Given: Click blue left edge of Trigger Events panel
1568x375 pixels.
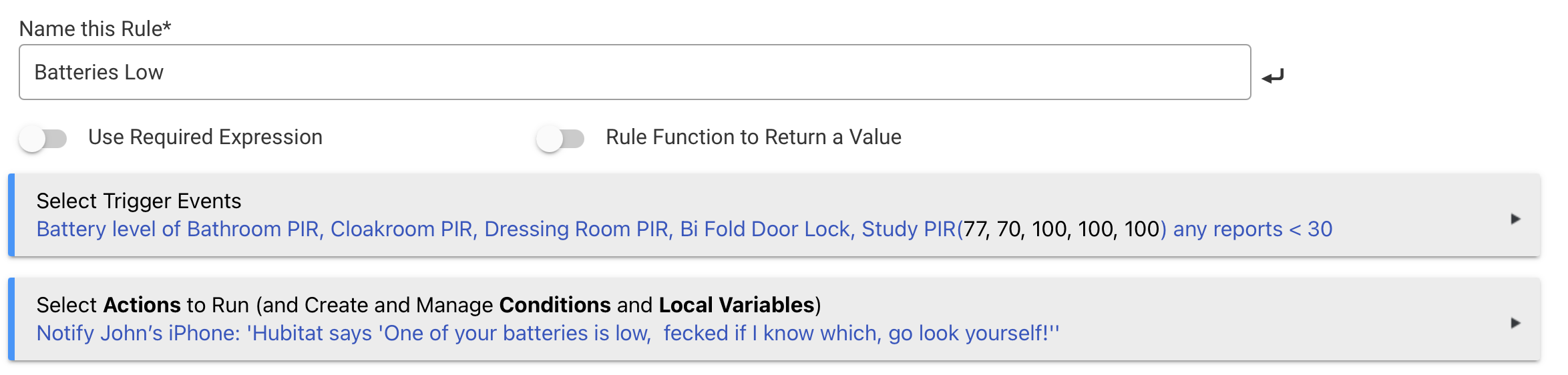Looking at the screenshot, I should tap(11, 215).
